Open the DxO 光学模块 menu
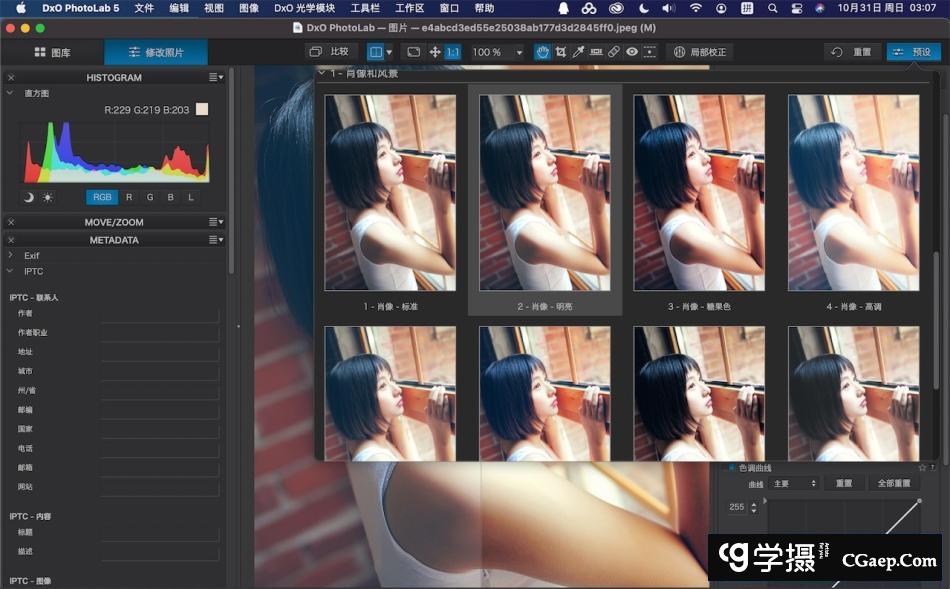This screenshot has height=589, width=950. tap(304, 8)
